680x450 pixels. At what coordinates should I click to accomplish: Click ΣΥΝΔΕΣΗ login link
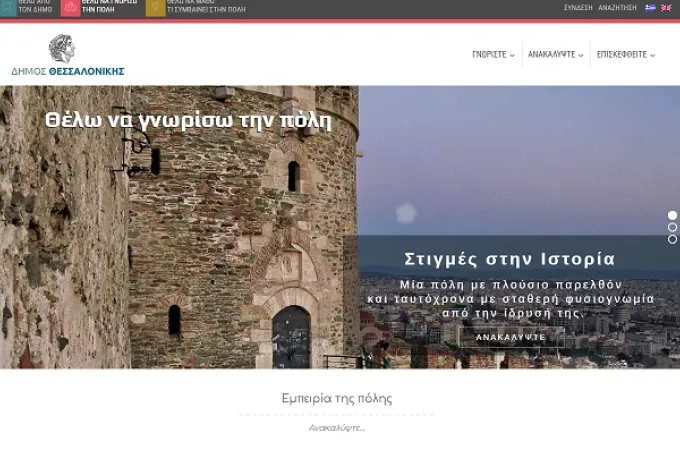pyautogui.click(x=578, y=8)
